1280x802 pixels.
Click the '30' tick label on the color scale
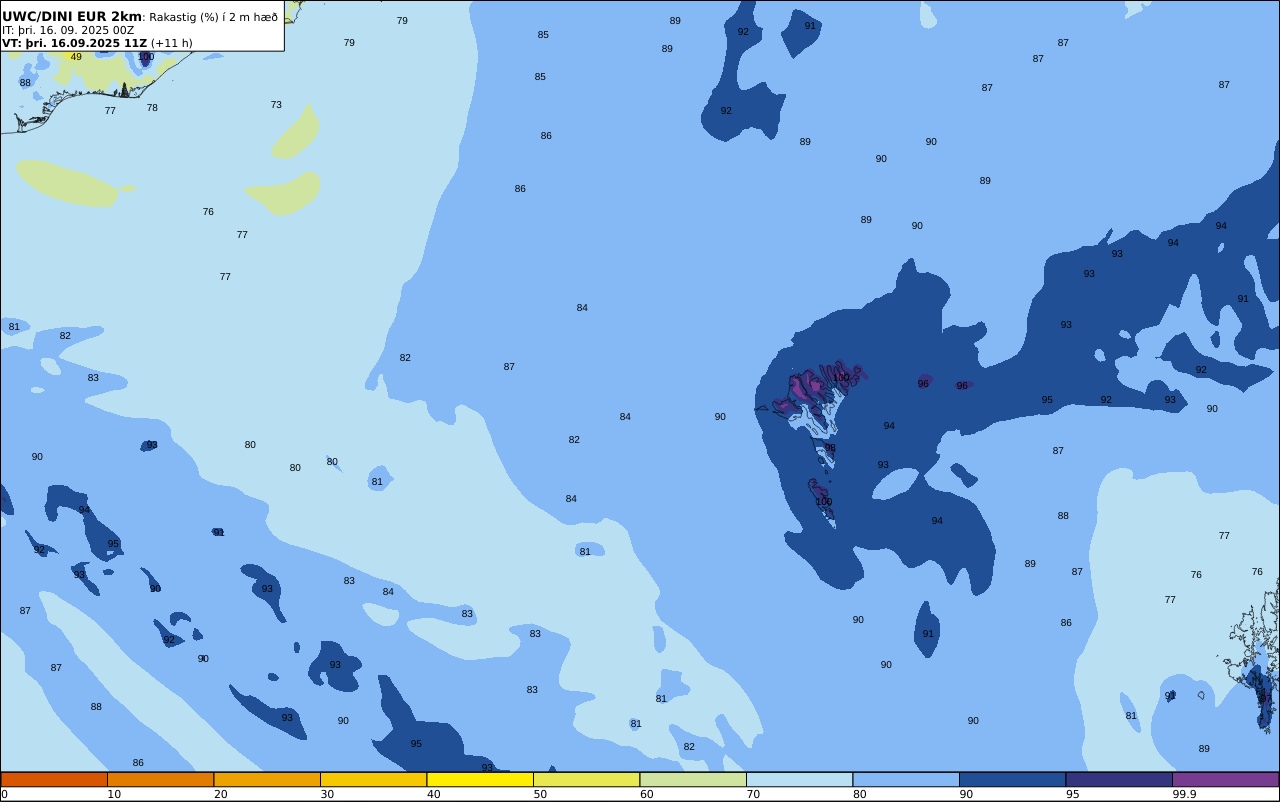coord(327,794)
